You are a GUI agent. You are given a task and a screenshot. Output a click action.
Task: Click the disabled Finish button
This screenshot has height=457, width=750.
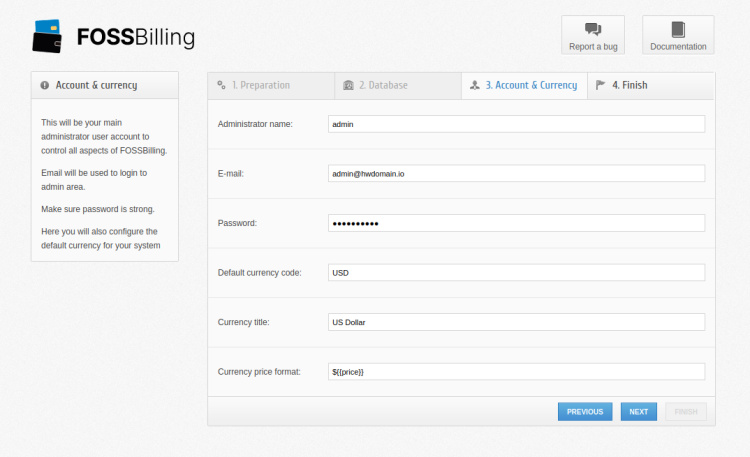click(x=685, y=411)
